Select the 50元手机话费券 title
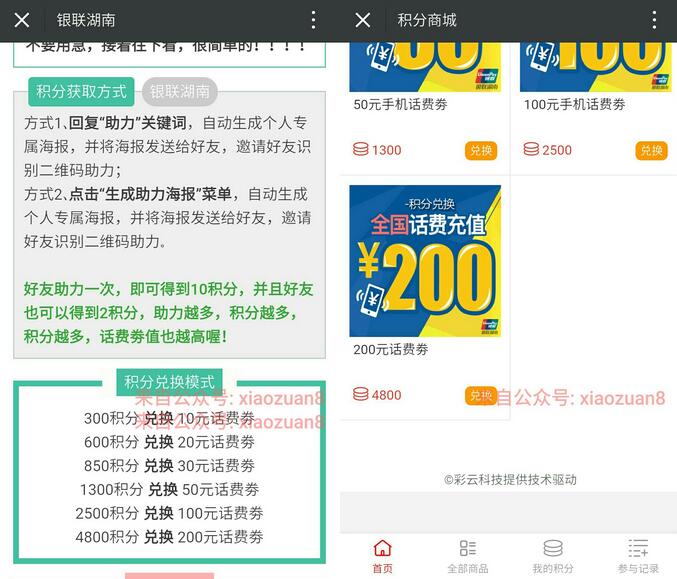 pyautogui.click(x=400, y=104)
